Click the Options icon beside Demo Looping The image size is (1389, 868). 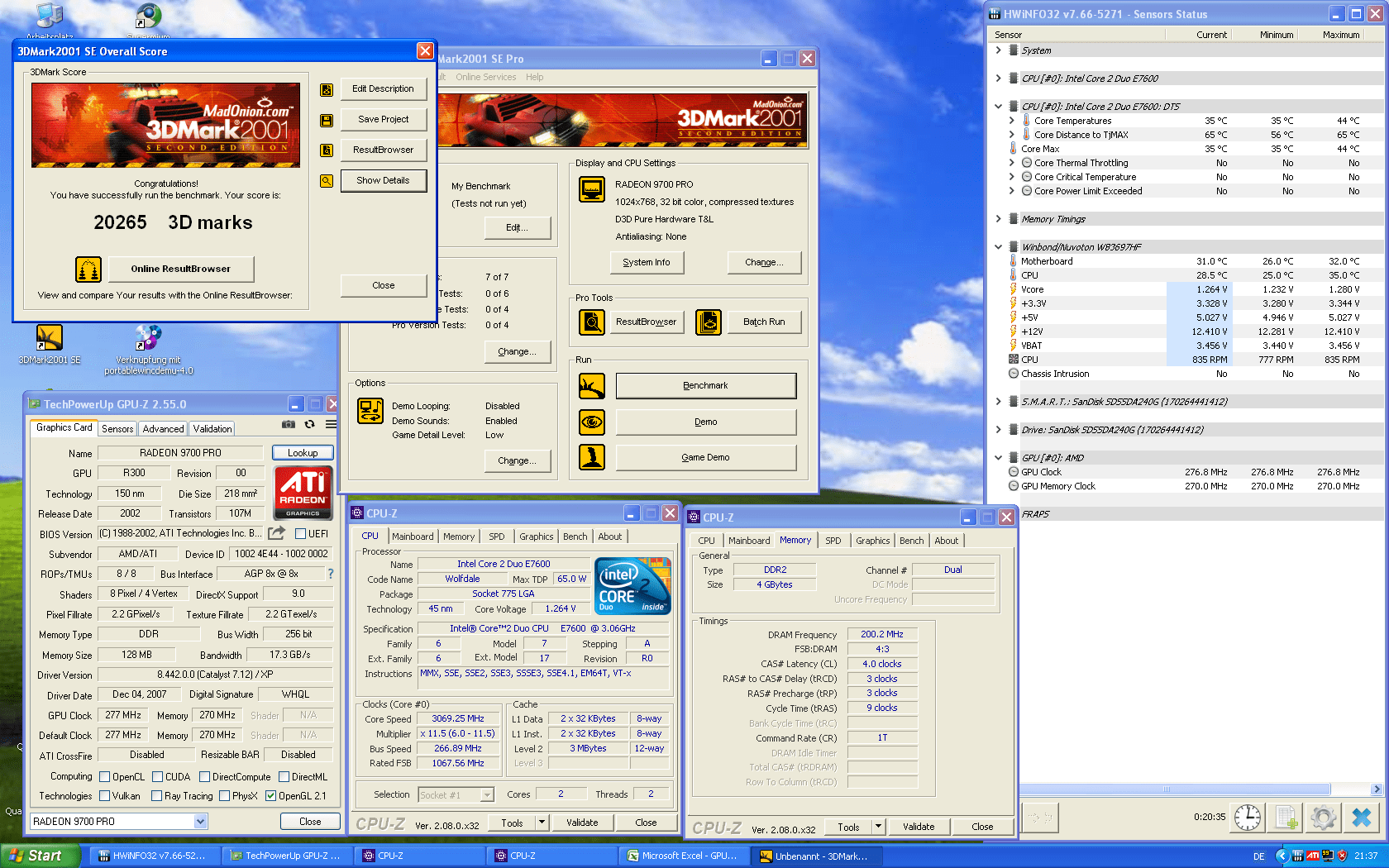coord(370,411)
